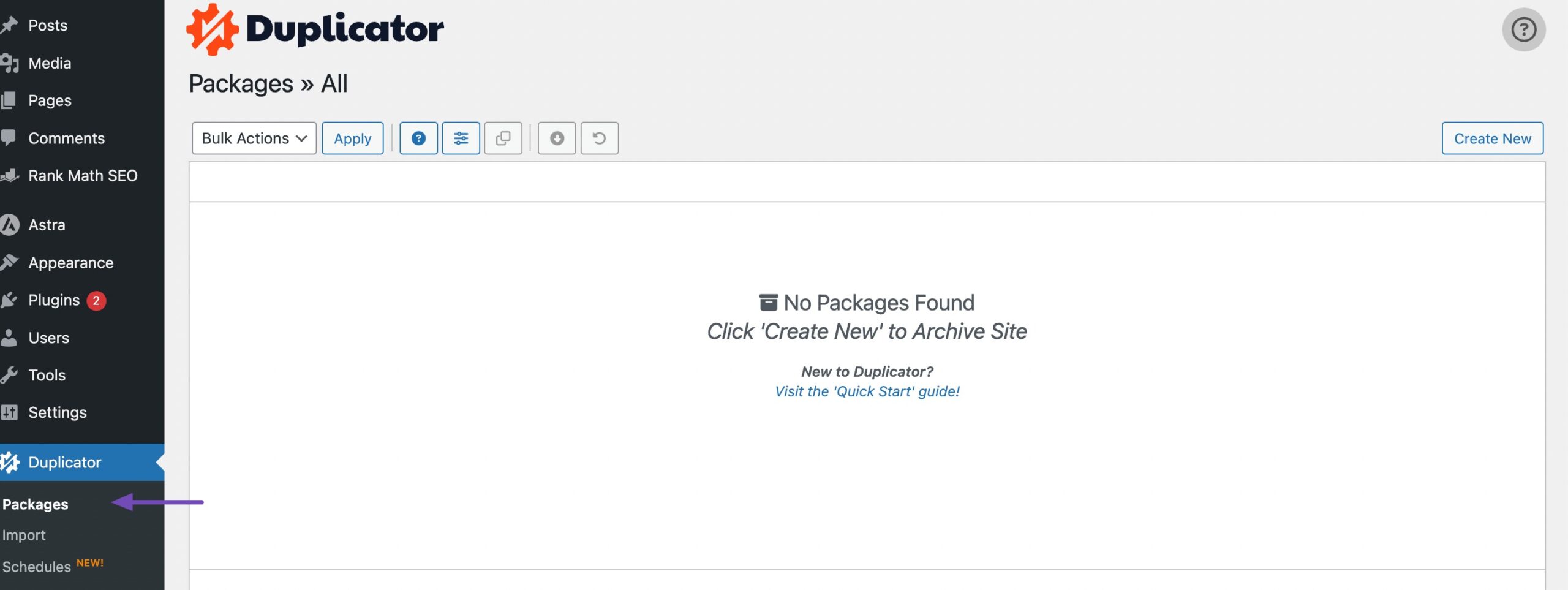
Task: Click the Appearance brush icon
Action: pos(9,262)
